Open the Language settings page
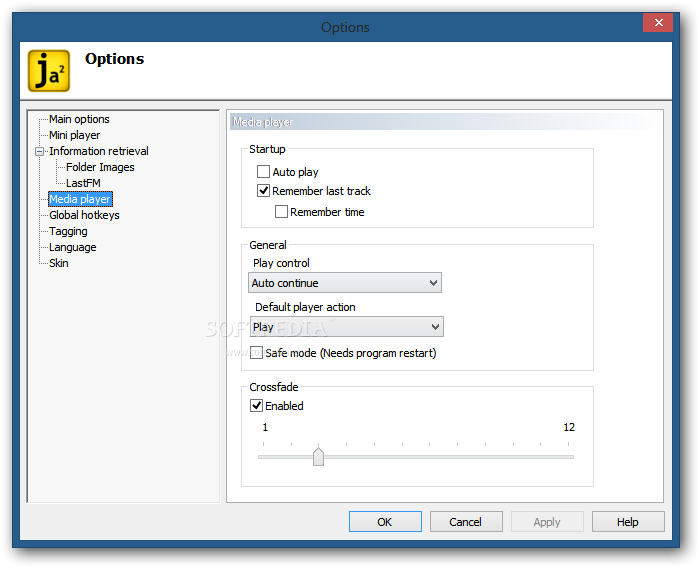This screenshot has height=568, width=700. click(x=72, y=247)
